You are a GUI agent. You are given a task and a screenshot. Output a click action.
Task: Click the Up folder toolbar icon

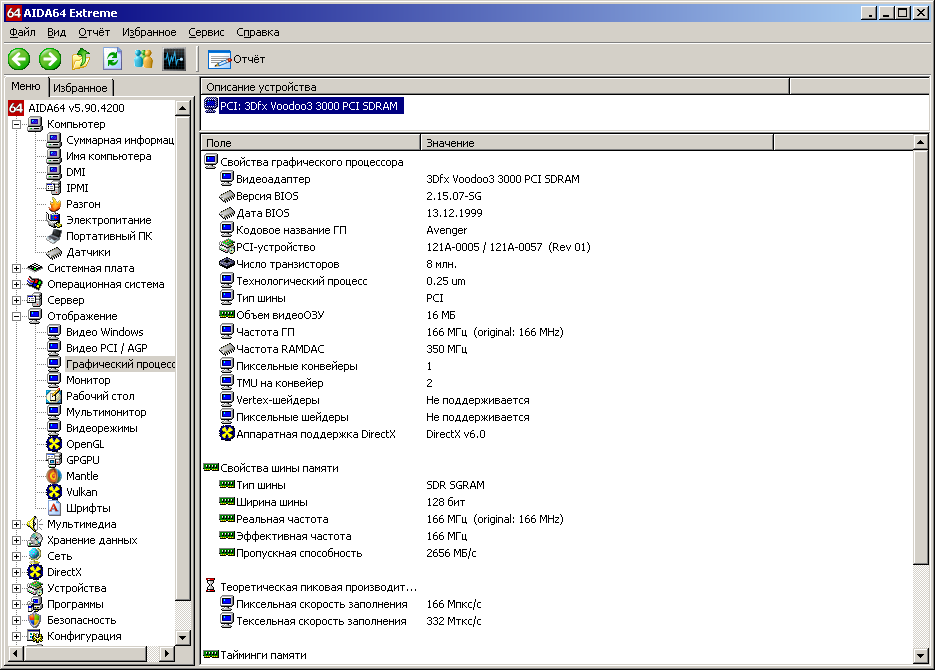[81, 59]
